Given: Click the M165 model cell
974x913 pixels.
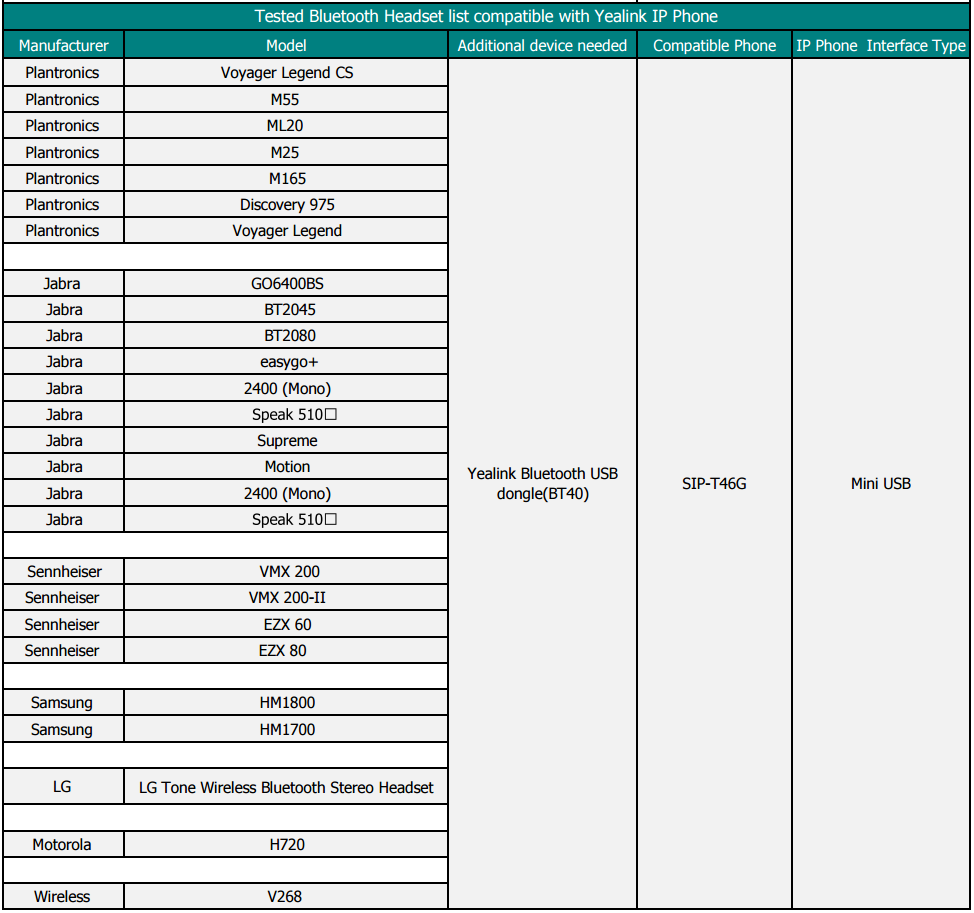Looking at the screenshot, I should click(x=286, y=178).
